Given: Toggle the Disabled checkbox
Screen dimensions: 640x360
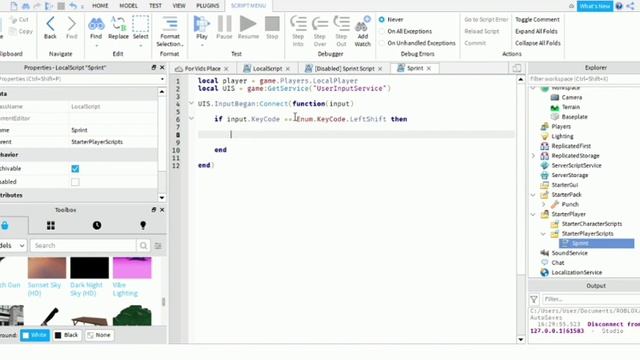Looking at the screenshot, I should (75, 182).
